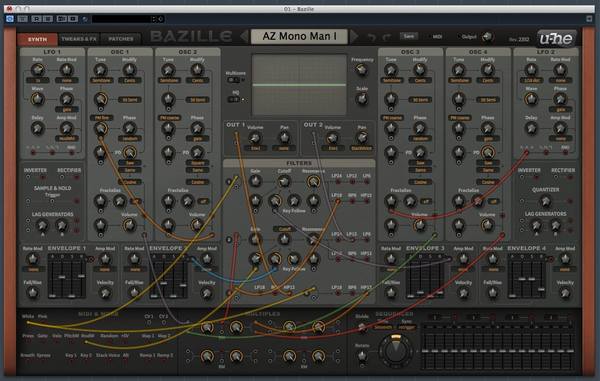
Task: Click the Save button
Action: [x=409, y=36]
